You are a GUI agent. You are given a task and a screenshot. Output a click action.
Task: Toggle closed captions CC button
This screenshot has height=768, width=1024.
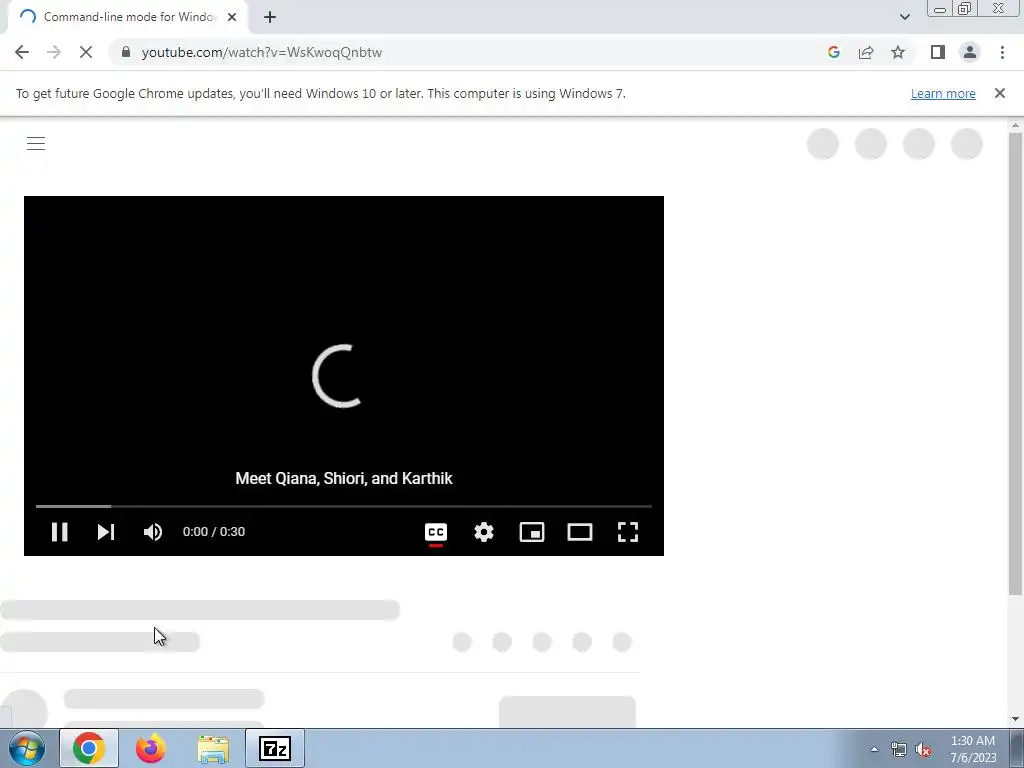pyautogui.click(x=436, y=532)
